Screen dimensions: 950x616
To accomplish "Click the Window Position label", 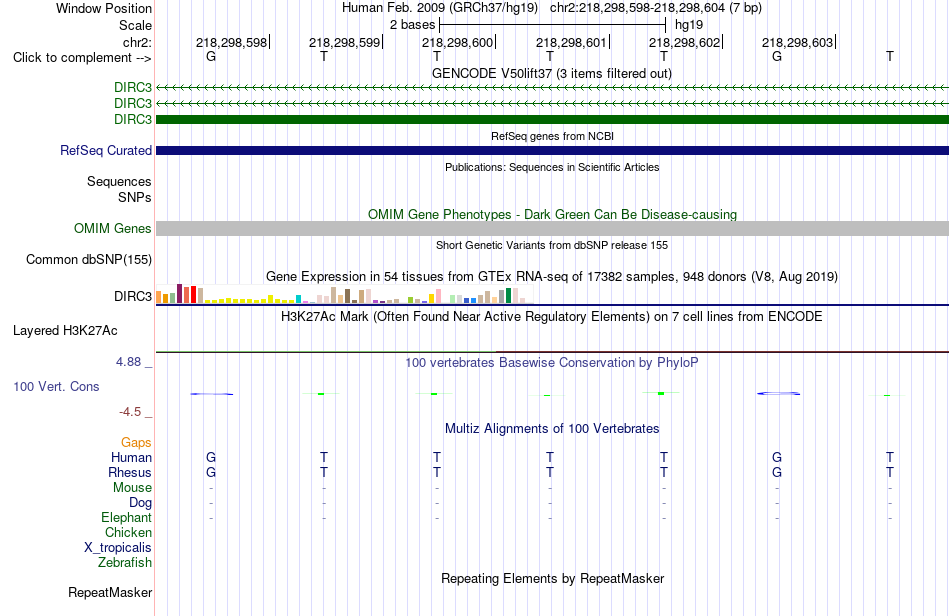I will pos(104,8).
